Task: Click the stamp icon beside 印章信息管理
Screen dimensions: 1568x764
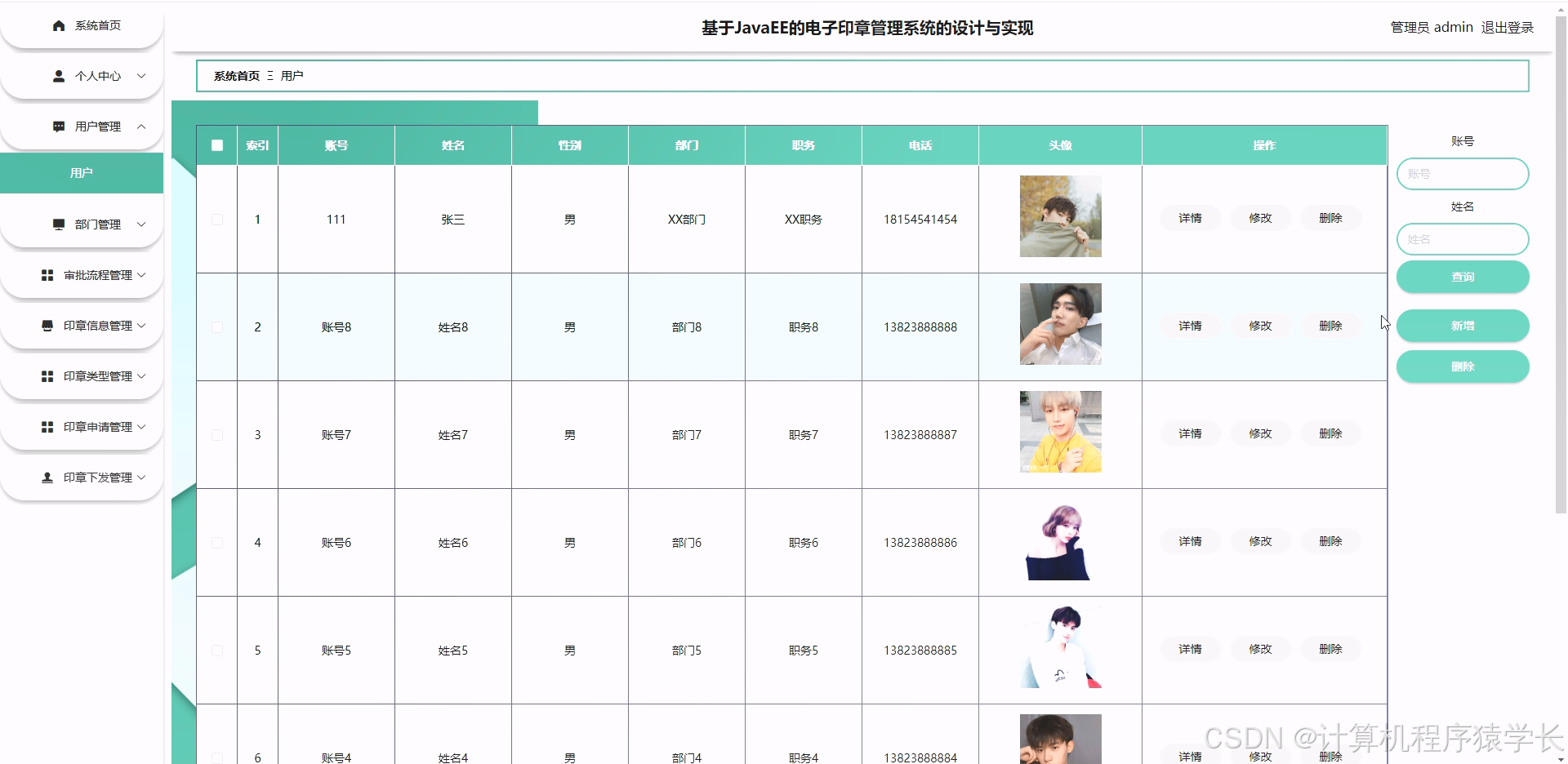Action: (47, 326)
